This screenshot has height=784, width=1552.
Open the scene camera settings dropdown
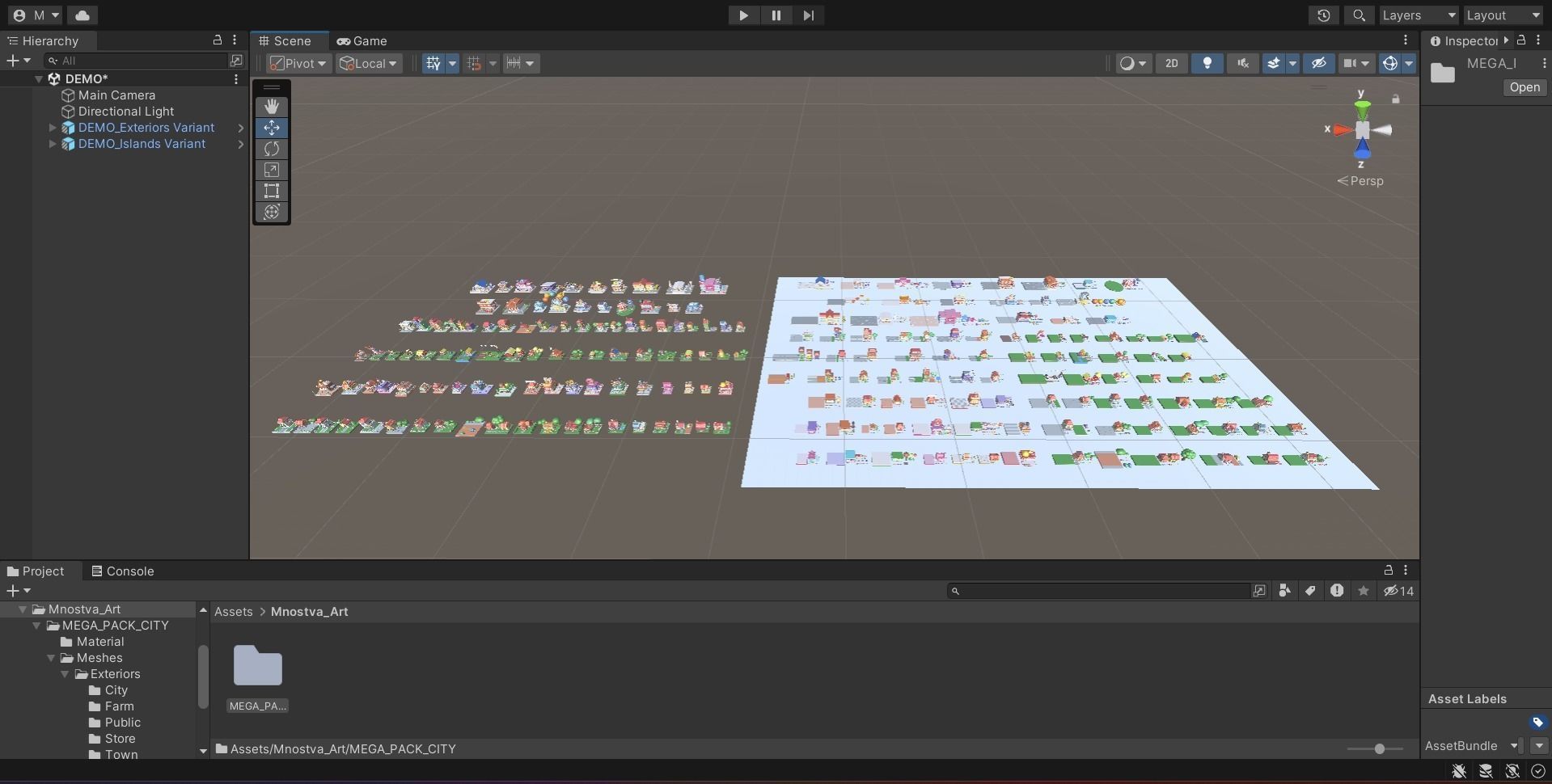1356,63
